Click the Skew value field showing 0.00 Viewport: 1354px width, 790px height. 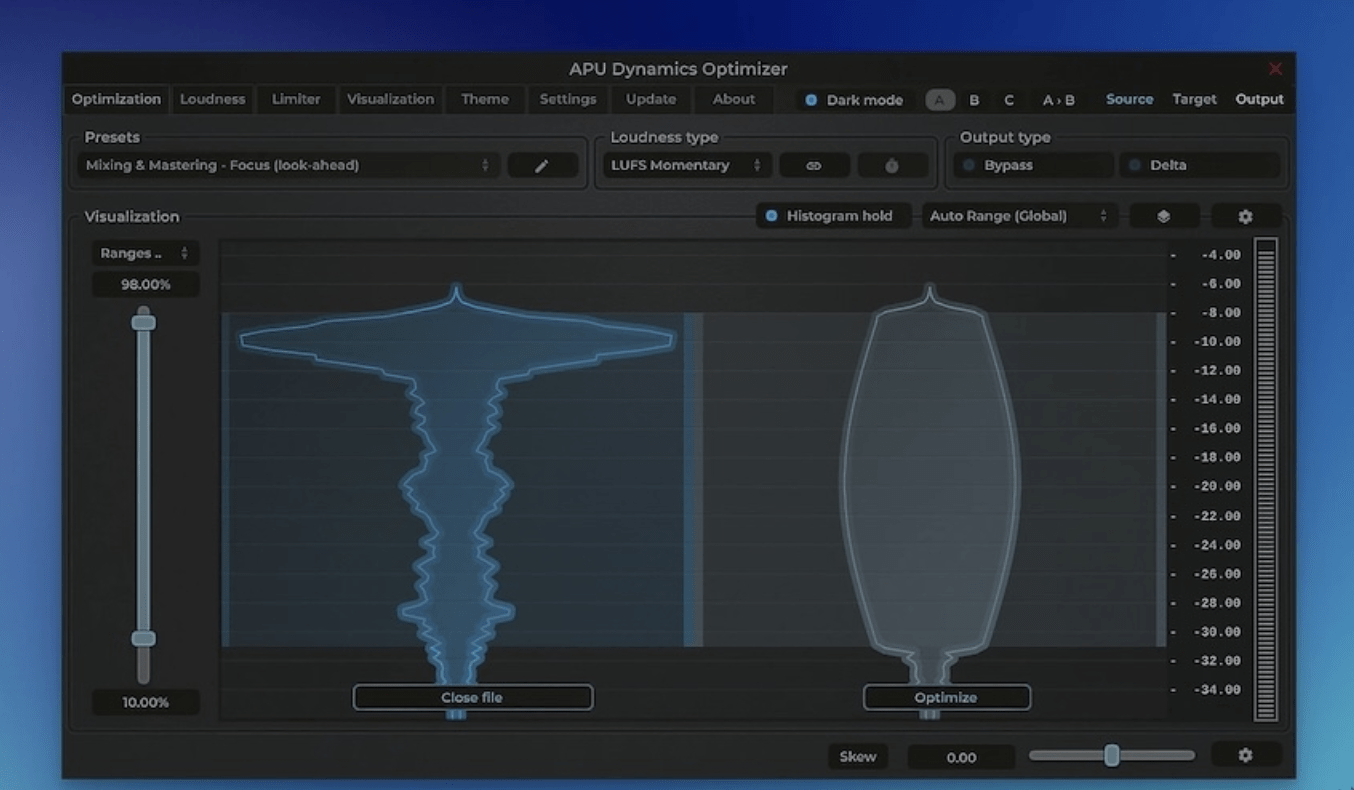(960, 757)
